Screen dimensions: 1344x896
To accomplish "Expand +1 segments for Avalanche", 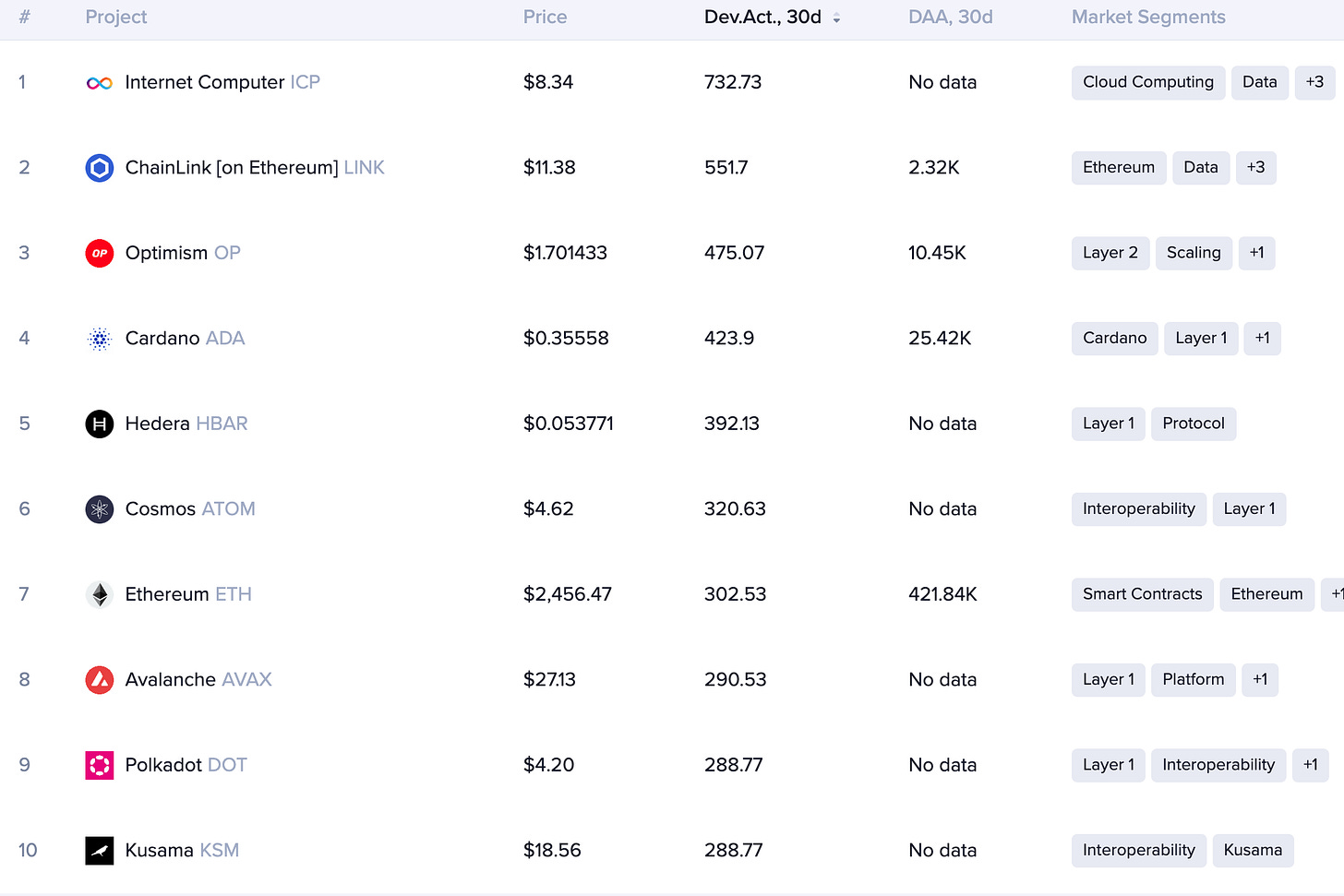I will (1260, 680).
